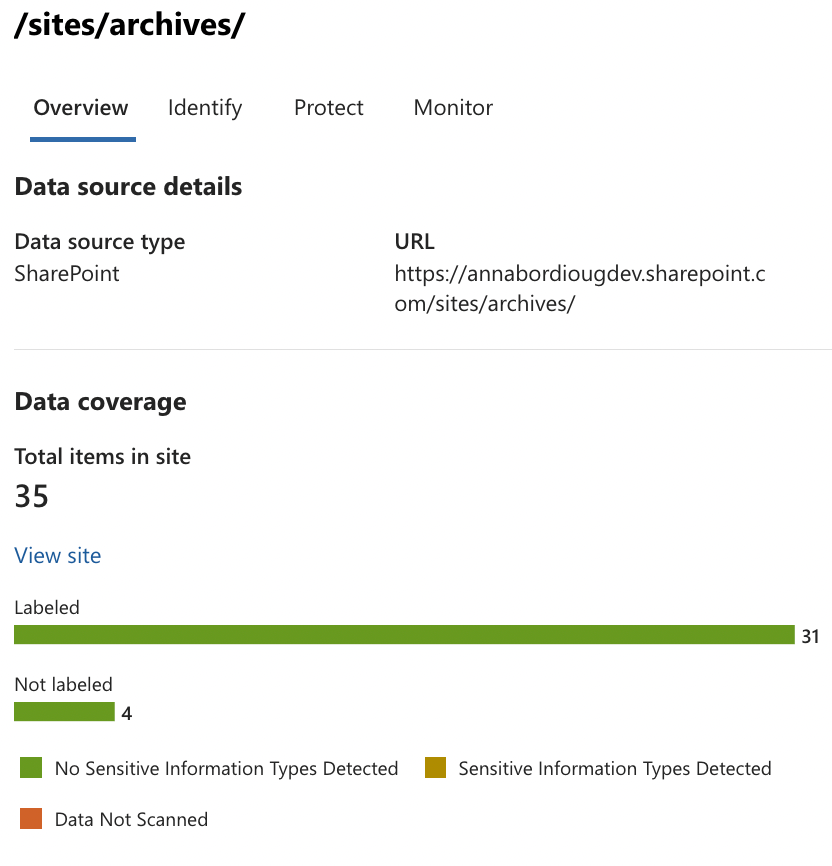Click the green Labeled bar
The image size is (832, 866).
tap(404, 635)
